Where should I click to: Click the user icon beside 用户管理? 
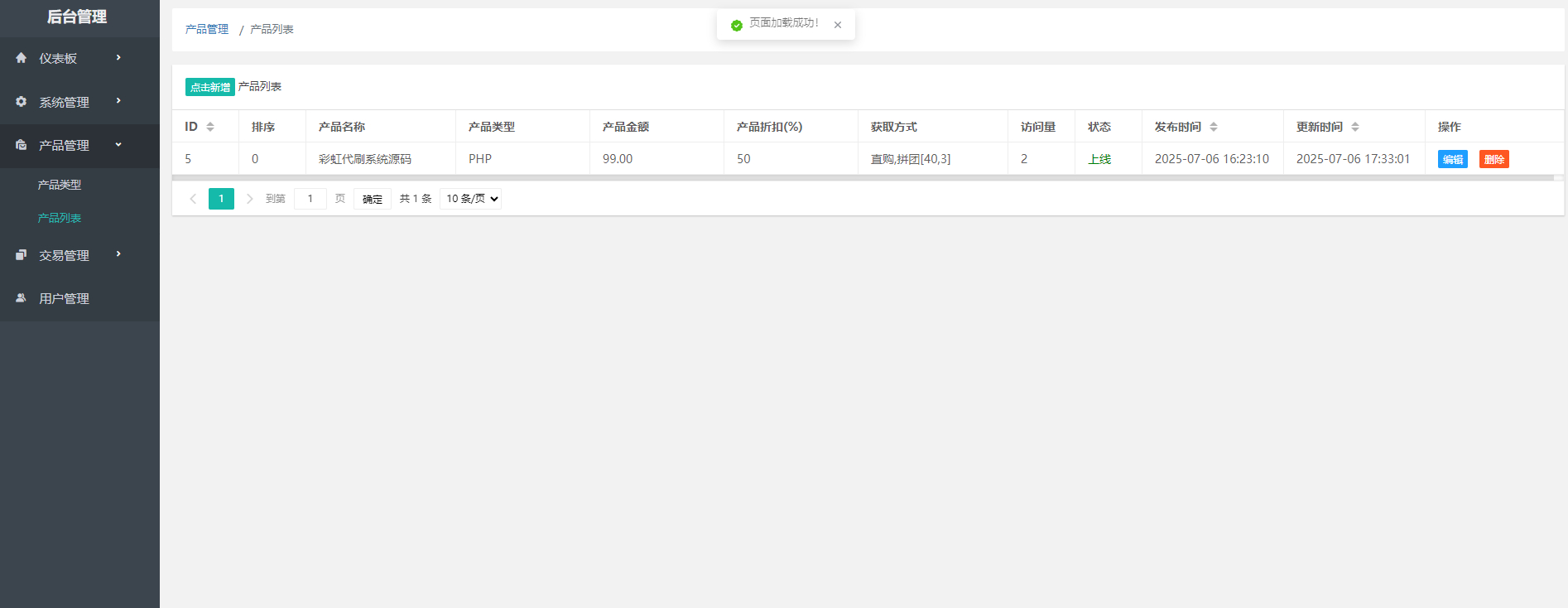(x=22, y=298)
